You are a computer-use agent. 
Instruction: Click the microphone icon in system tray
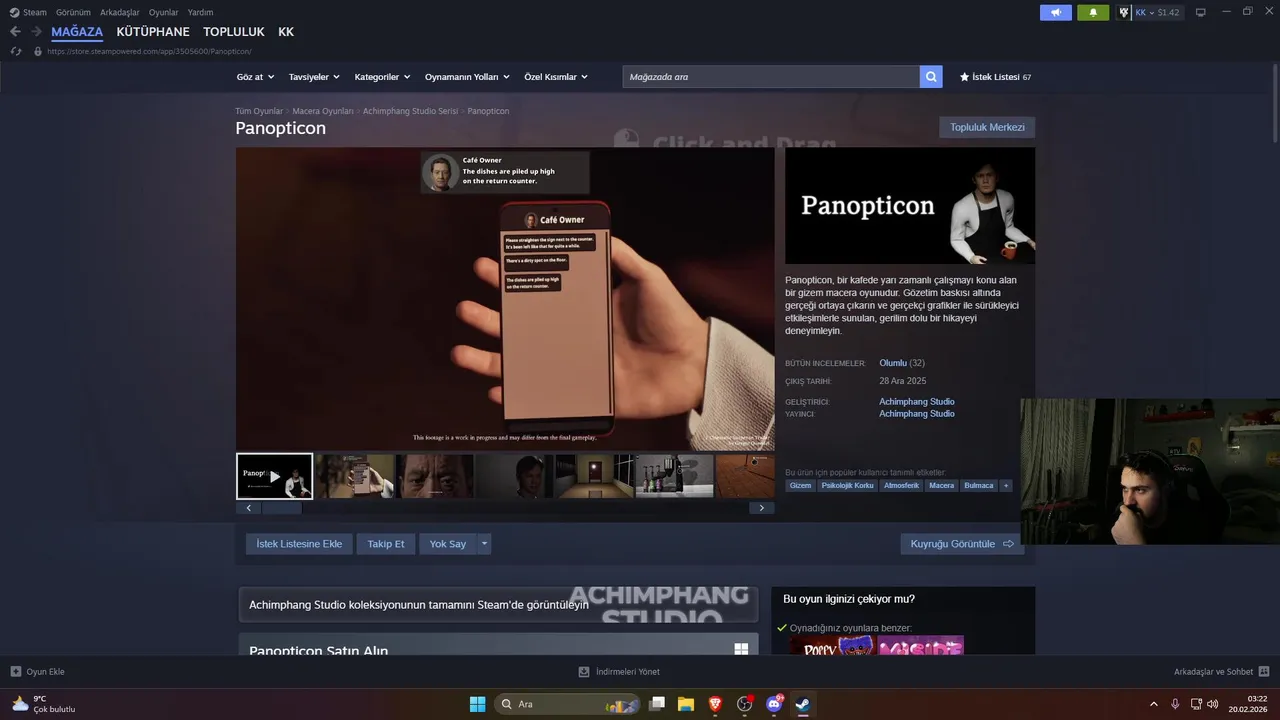point(1175,704)
